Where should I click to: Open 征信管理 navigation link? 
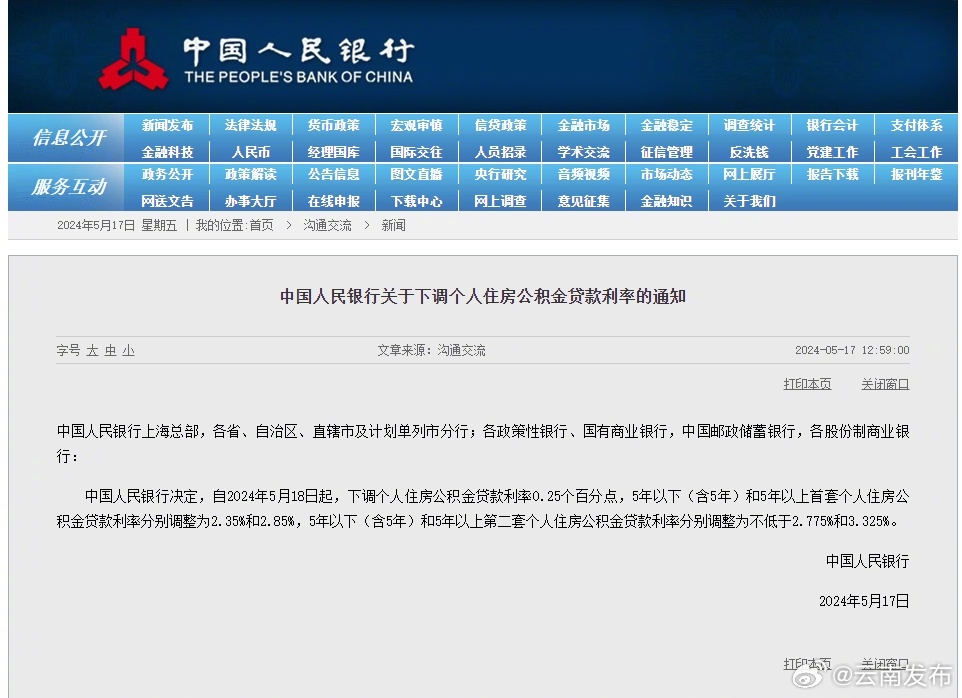pyautogui.click(x=666, y=151)
